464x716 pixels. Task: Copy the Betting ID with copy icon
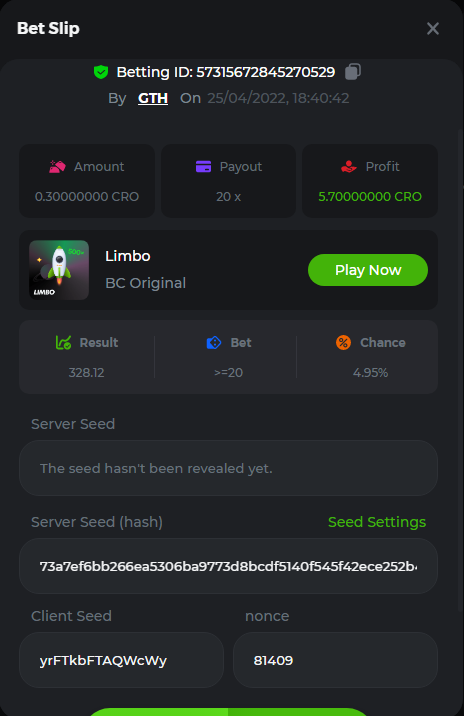353,72
